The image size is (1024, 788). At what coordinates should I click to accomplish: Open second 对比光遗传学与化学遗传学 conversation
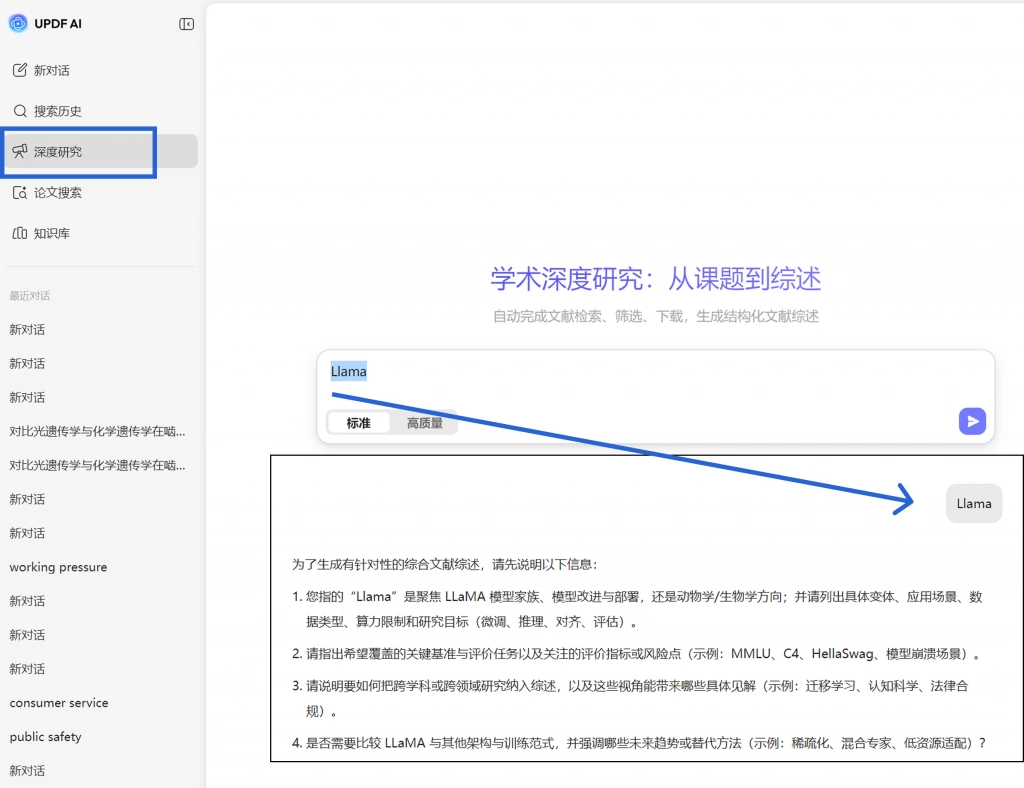97,465
